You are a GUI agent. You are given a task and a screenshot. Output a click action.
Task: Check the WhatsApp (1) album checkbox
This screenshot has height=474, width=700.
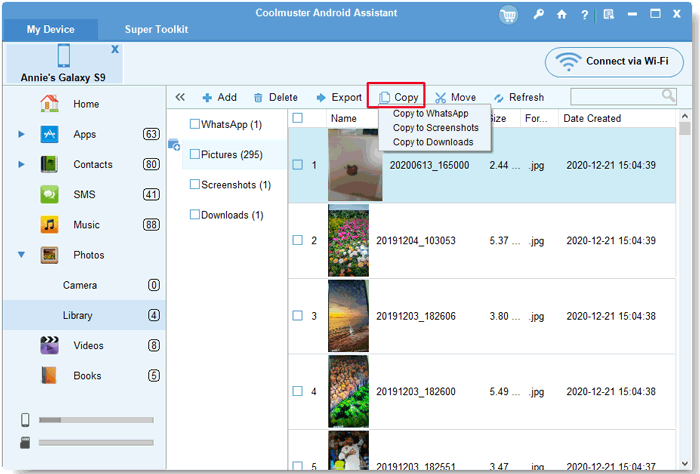(x=195, y=124)
